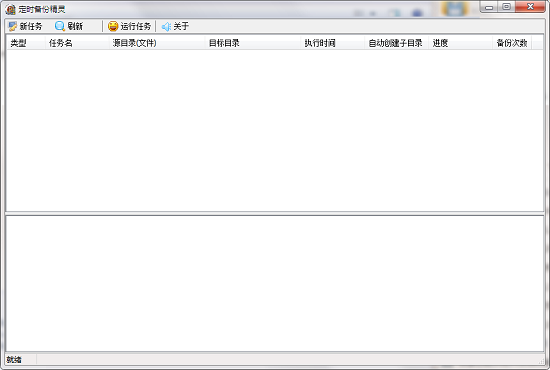Click the 运行任务 smiley face icon
The width and height of the screenshot is (550, 370).
[x=113, y=26]
